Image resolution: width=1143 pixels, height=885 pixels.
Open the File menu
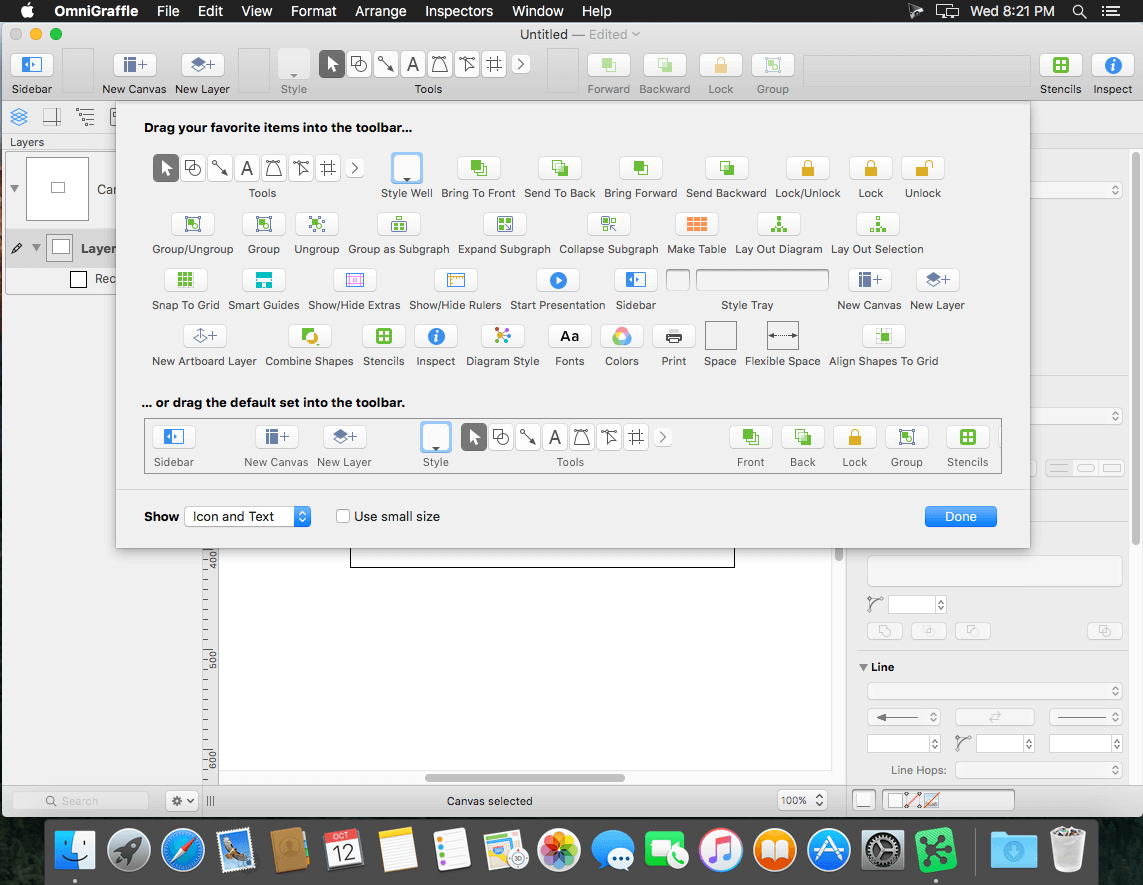168,11
